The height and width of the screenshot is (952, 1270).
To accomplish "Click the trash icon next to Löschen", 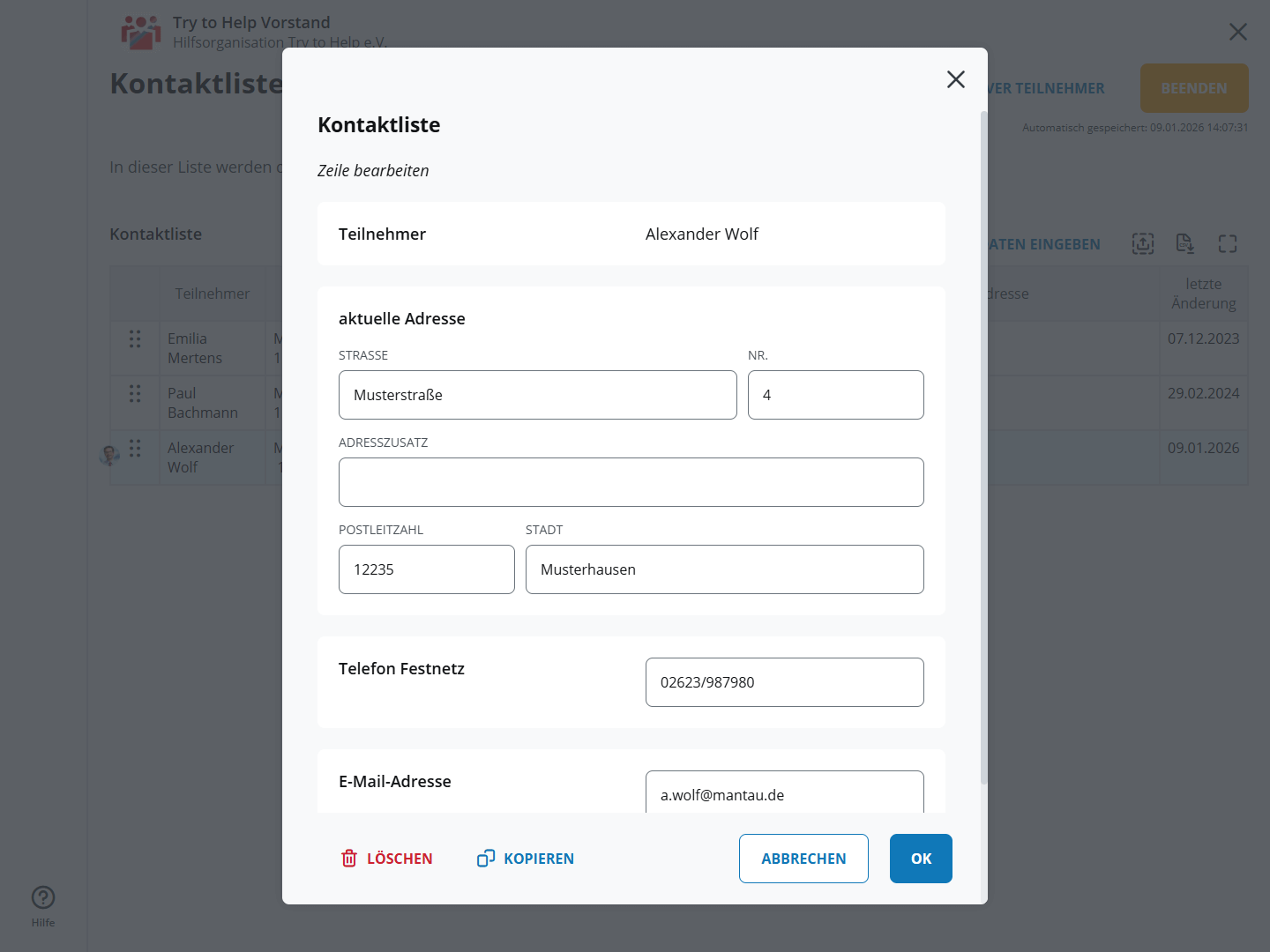I will pyautogui.click(x=349, y=859).
